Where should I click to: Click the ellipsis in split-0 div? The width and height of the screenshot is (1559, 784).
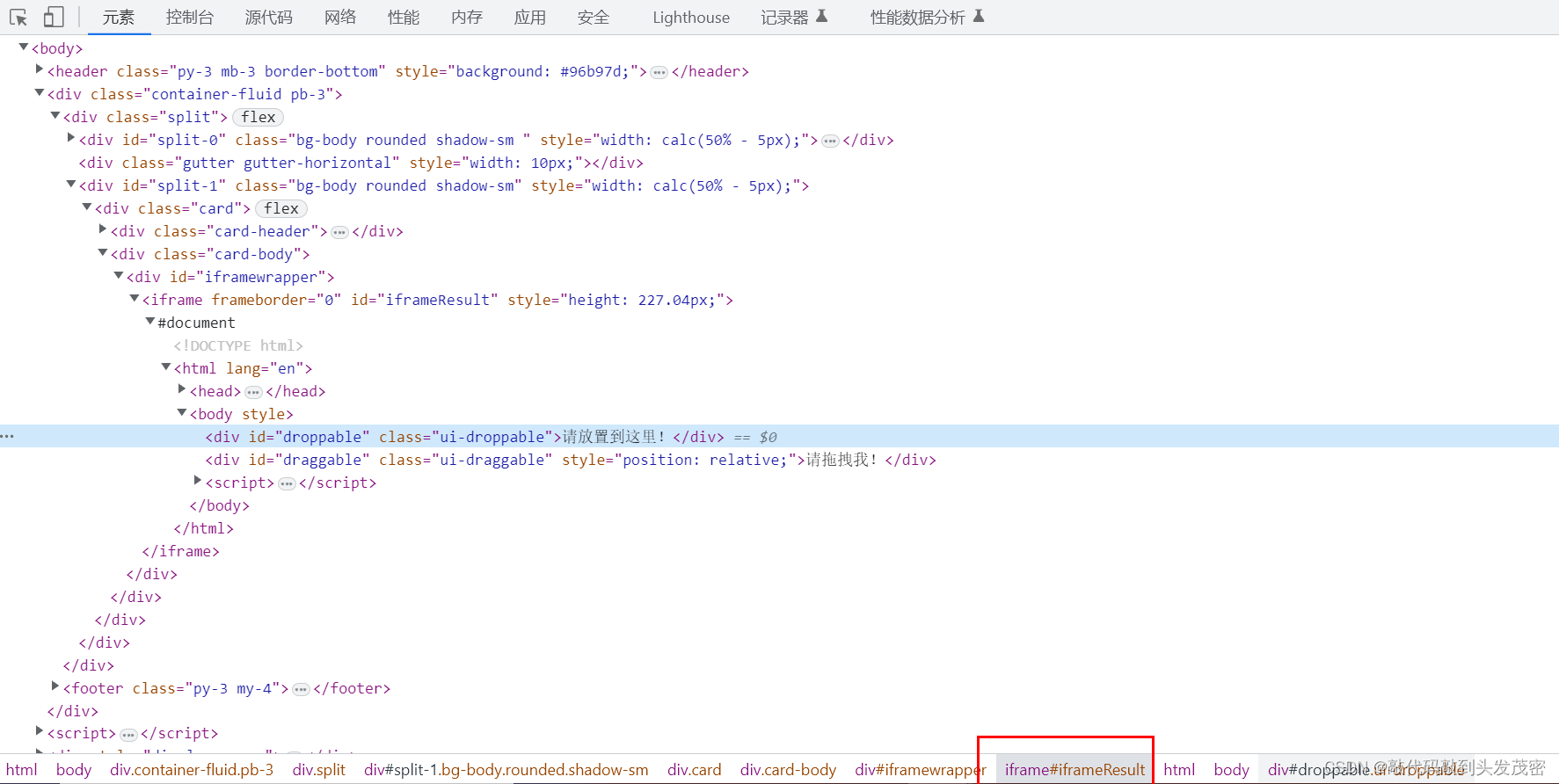tap(830, 141)
